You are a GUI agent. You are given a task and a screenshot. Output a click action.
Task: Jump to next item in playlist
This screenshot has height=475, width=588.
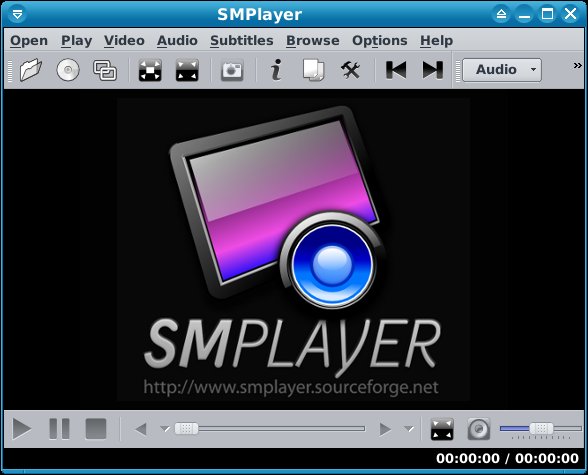[x=433, y=70]
